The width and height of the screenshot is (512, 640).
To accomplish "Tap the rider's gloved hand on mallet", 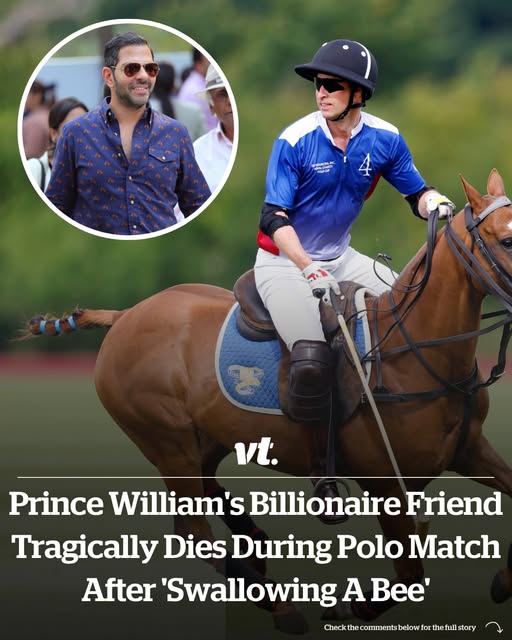I will (x=321, y=280).
